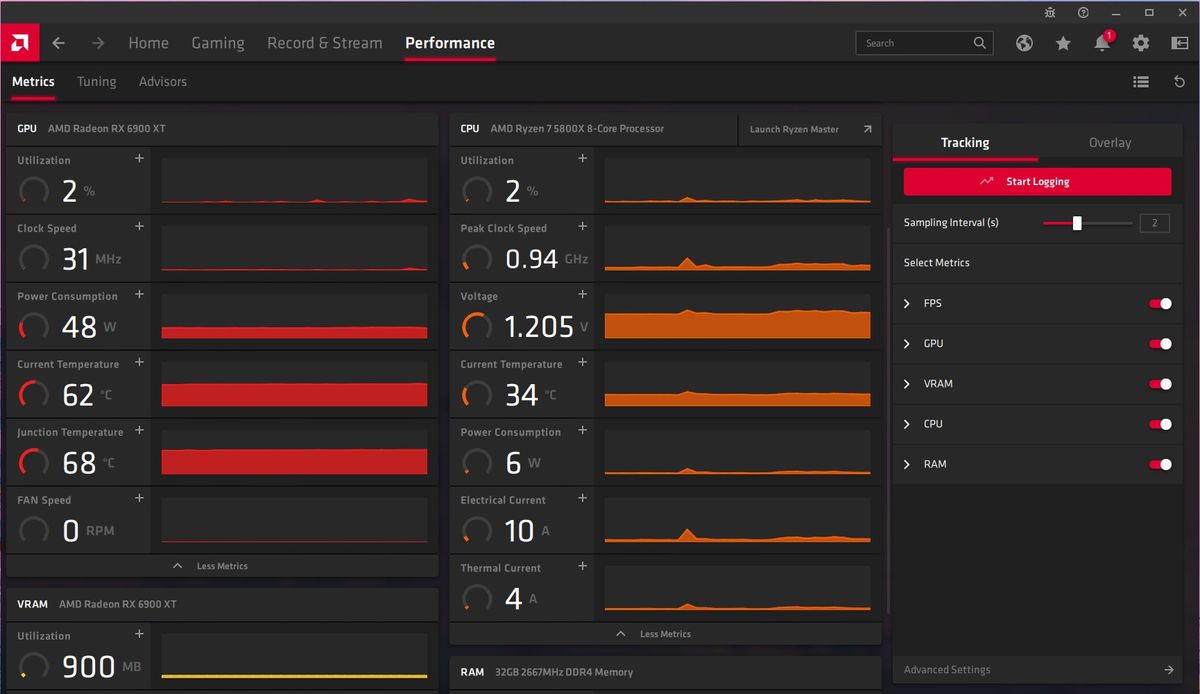Disable the RAM tracking toggle
Screen dimensions: 1200x694
point(1161,463)
